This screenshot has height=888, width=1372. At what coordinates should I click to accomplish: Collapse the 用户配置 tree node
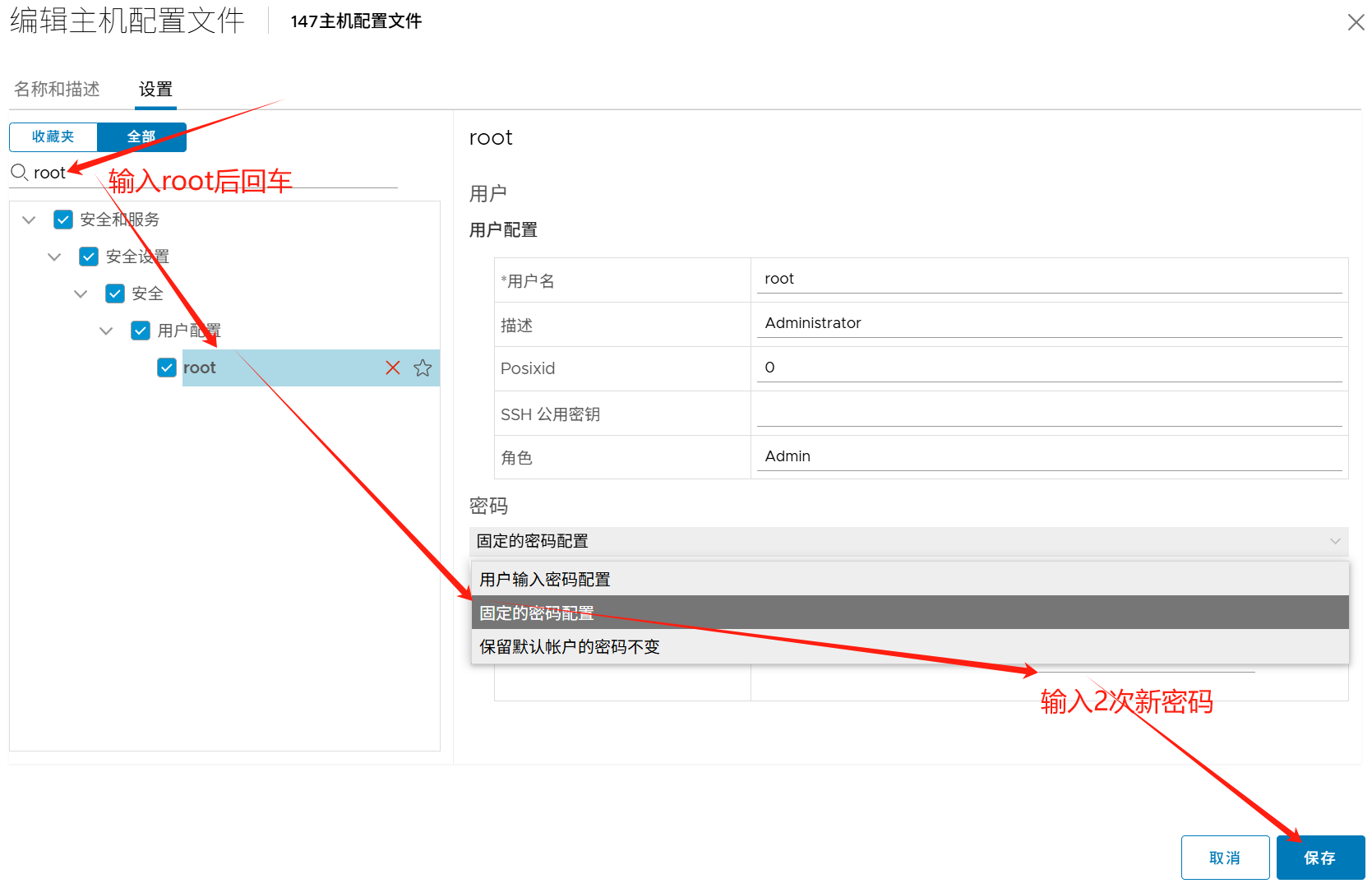pos(106,331)
